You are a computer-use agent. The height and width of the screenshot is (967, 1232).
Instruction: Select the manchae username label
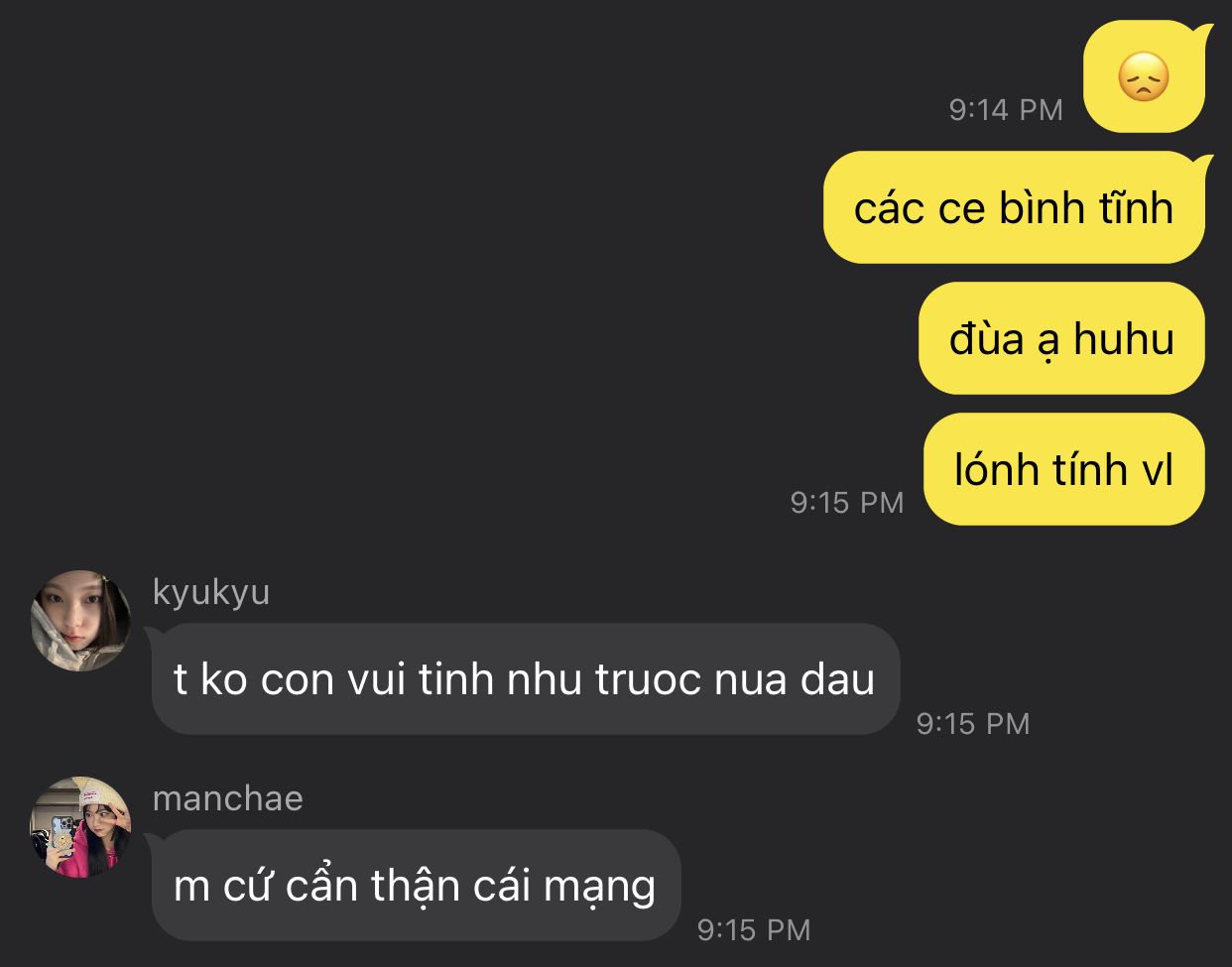pos(228,798)
